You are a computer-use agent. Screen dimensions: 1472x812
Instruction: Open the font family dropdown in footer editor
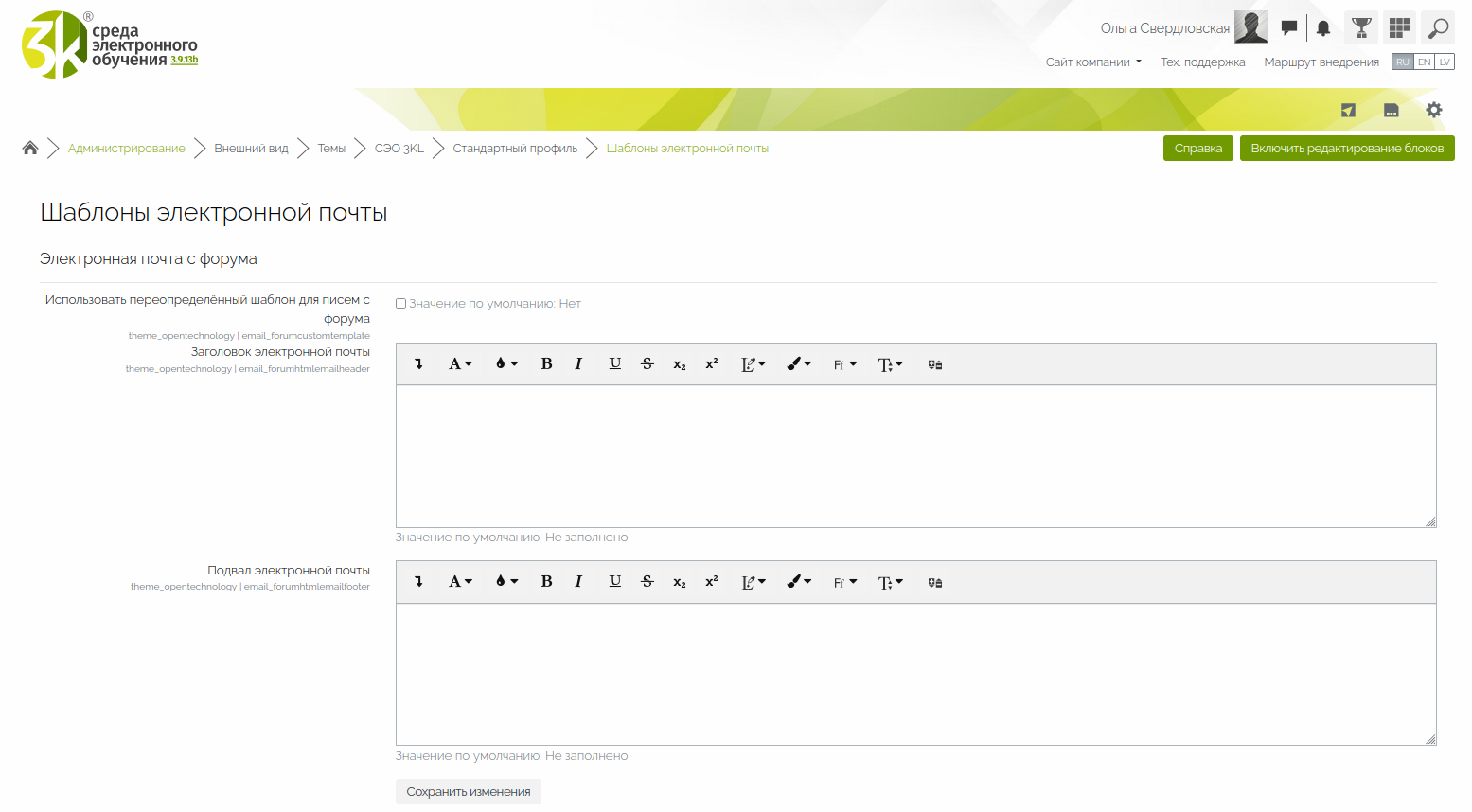(x=844, y=582)
